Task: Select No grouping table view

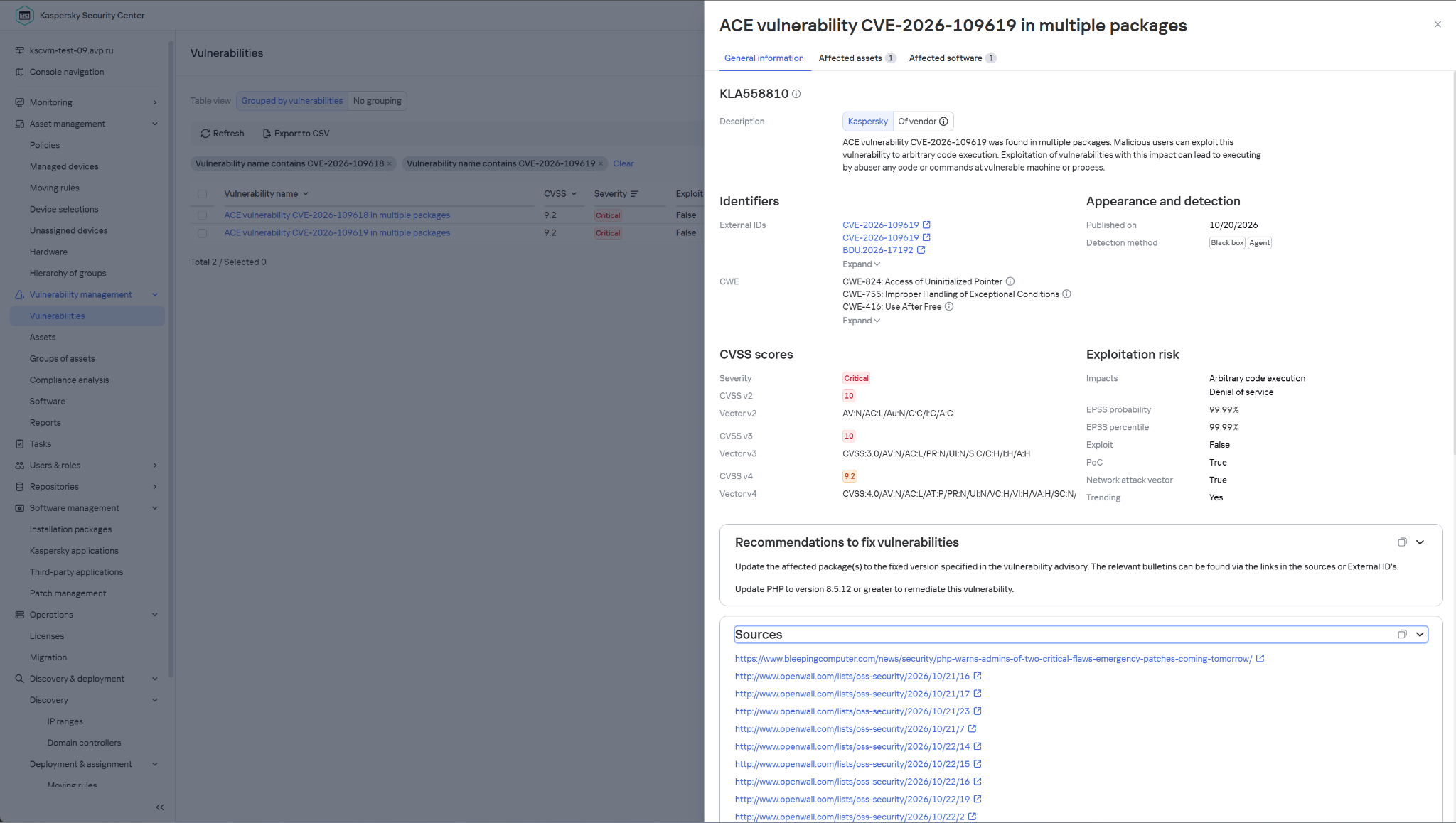Action: coord(378,101)
